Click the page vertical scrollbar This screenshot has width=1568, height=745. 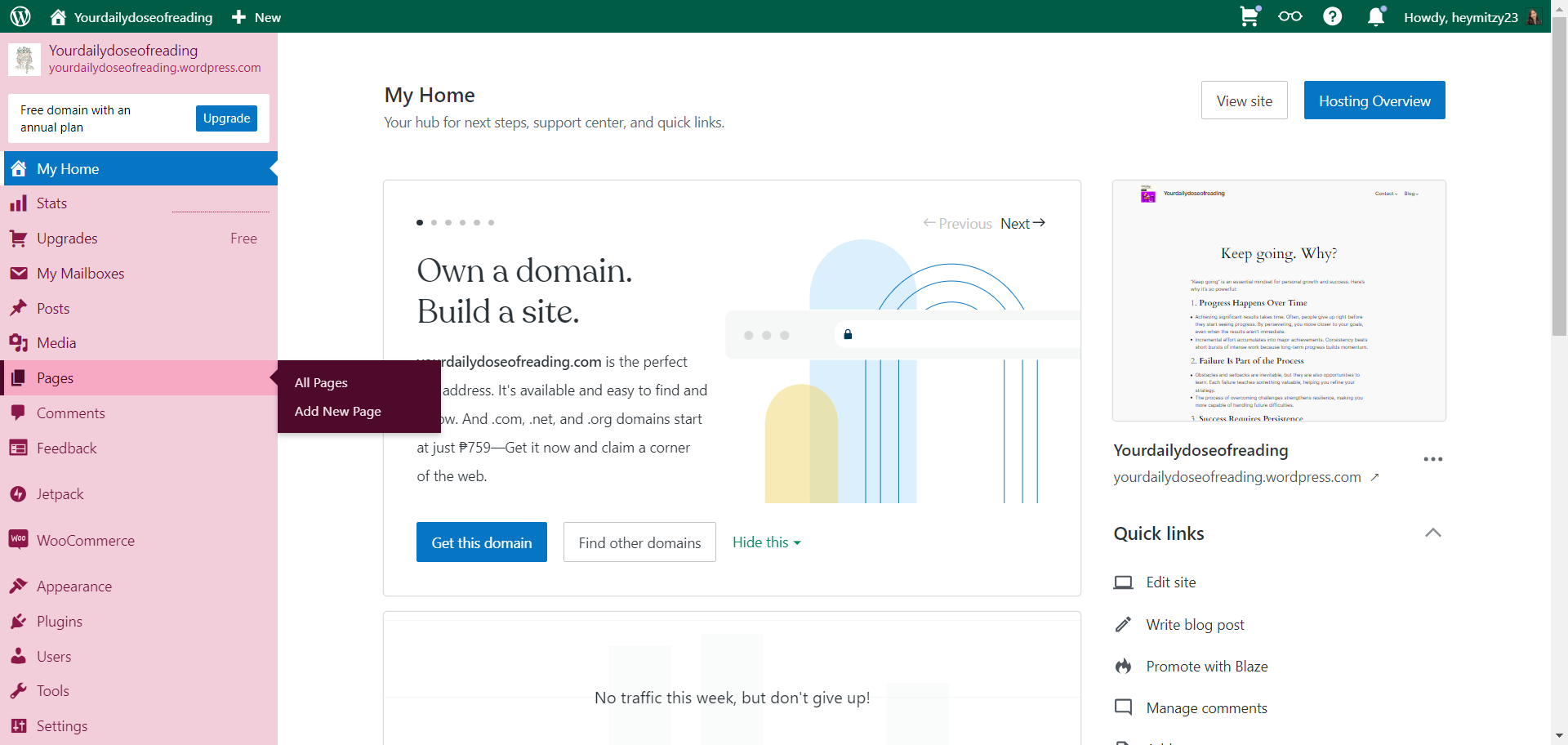click(1560, 176)
